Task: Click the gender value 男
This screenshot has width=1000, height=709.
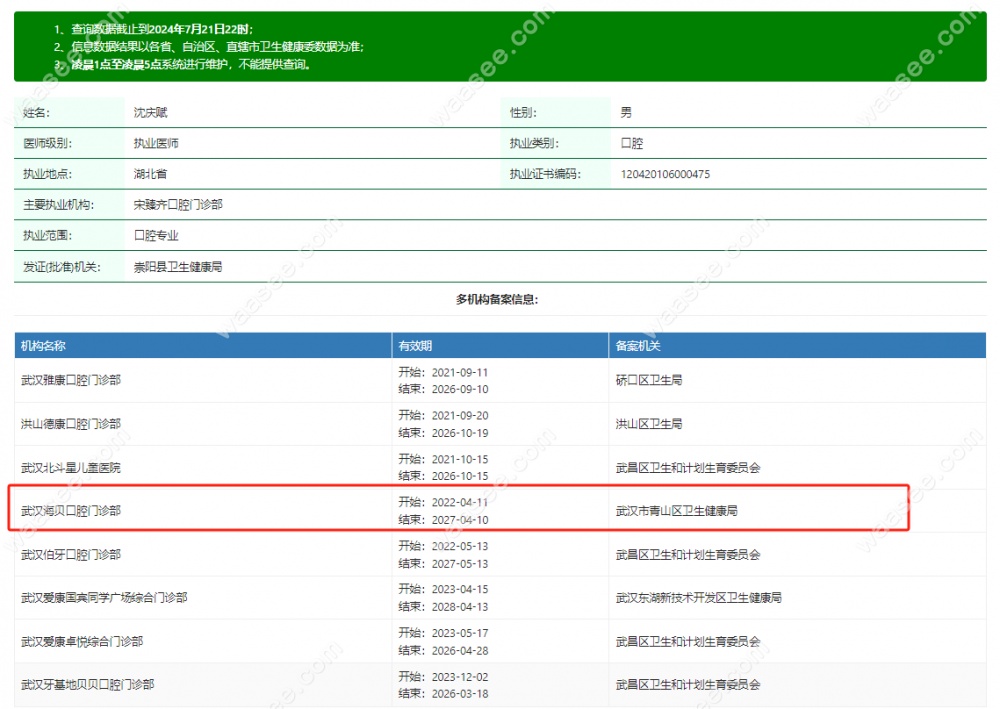Action: point(626,113)
